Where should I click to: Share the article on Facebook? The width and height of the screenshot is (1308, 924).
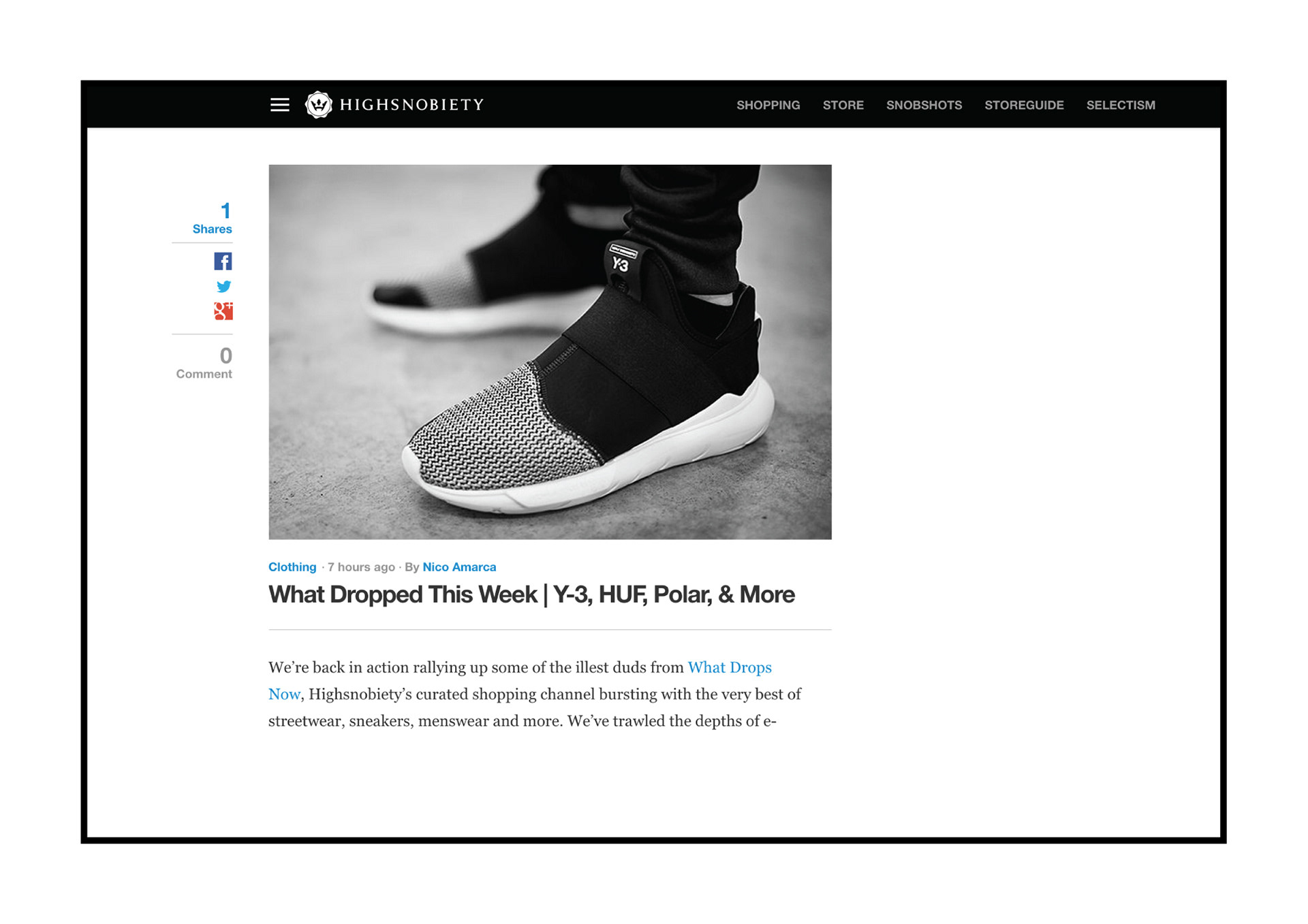(223, 261)
